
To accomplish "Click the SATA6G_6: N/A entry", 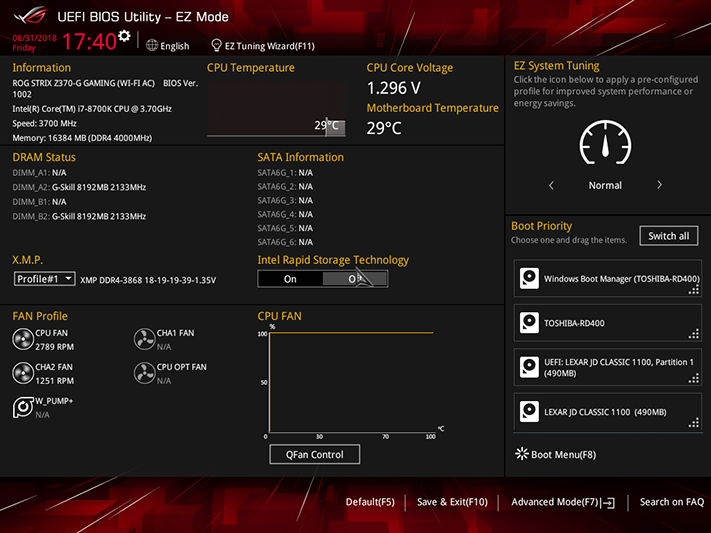I will point(285,242).
